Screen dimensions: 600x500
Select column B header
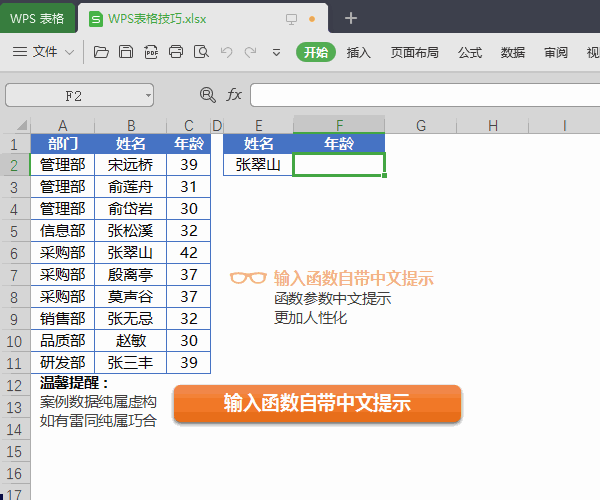tap(131, 125)
